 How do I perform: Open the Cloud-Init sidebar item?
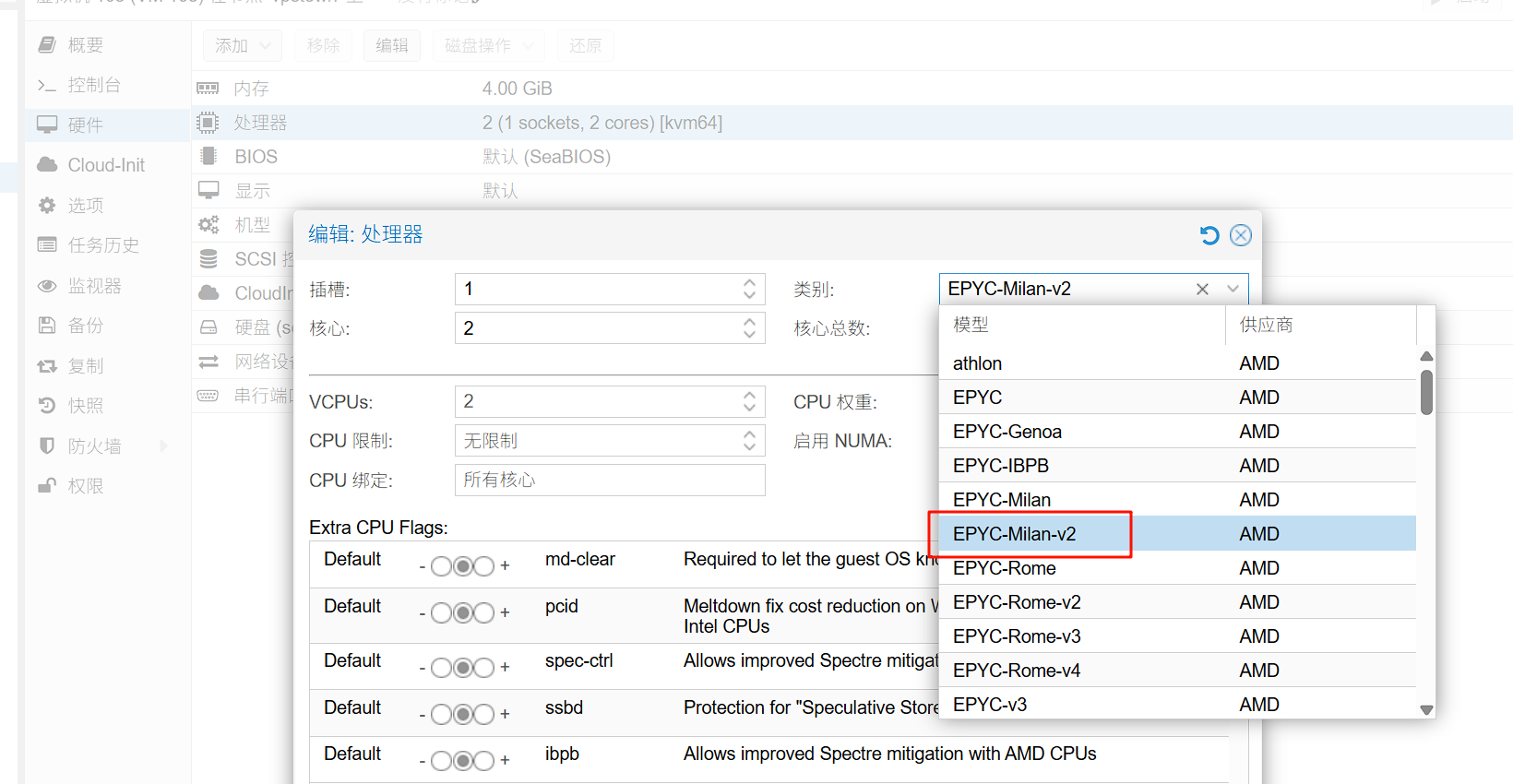(x=106, y=165)
